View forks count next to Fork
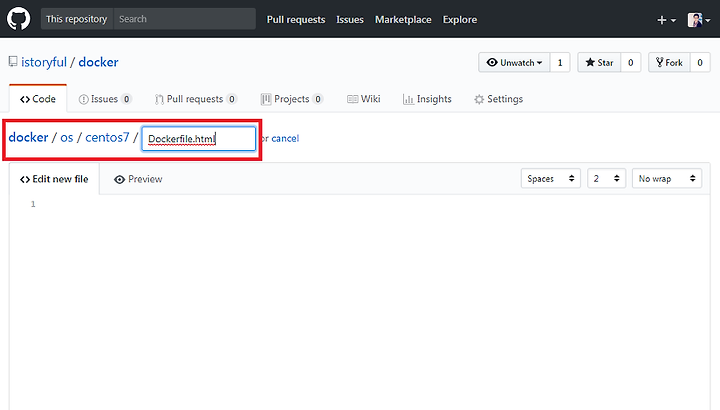Image resolution: width=720 pixels, height=410 pixels. tap(700, 62)
